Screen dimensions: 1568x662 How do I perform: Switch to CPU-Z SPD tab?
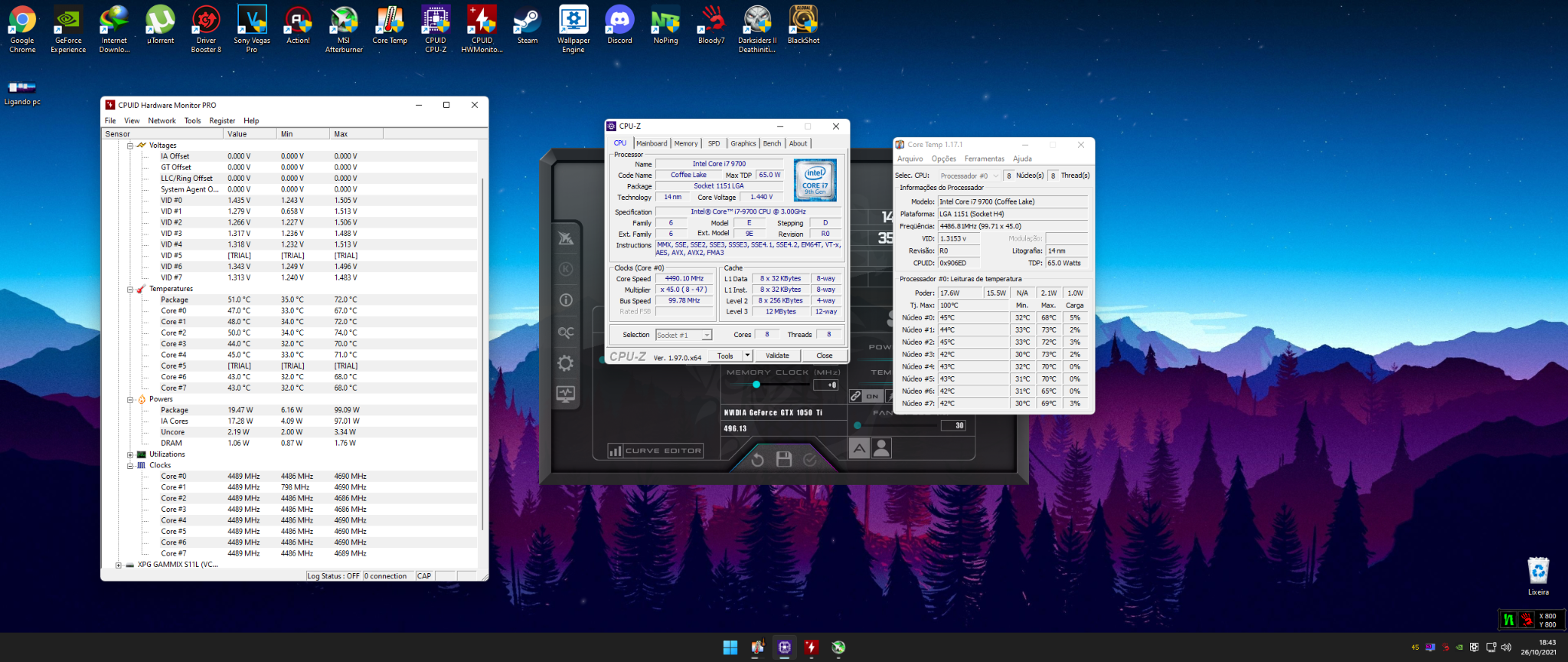(x=714, y=143)
